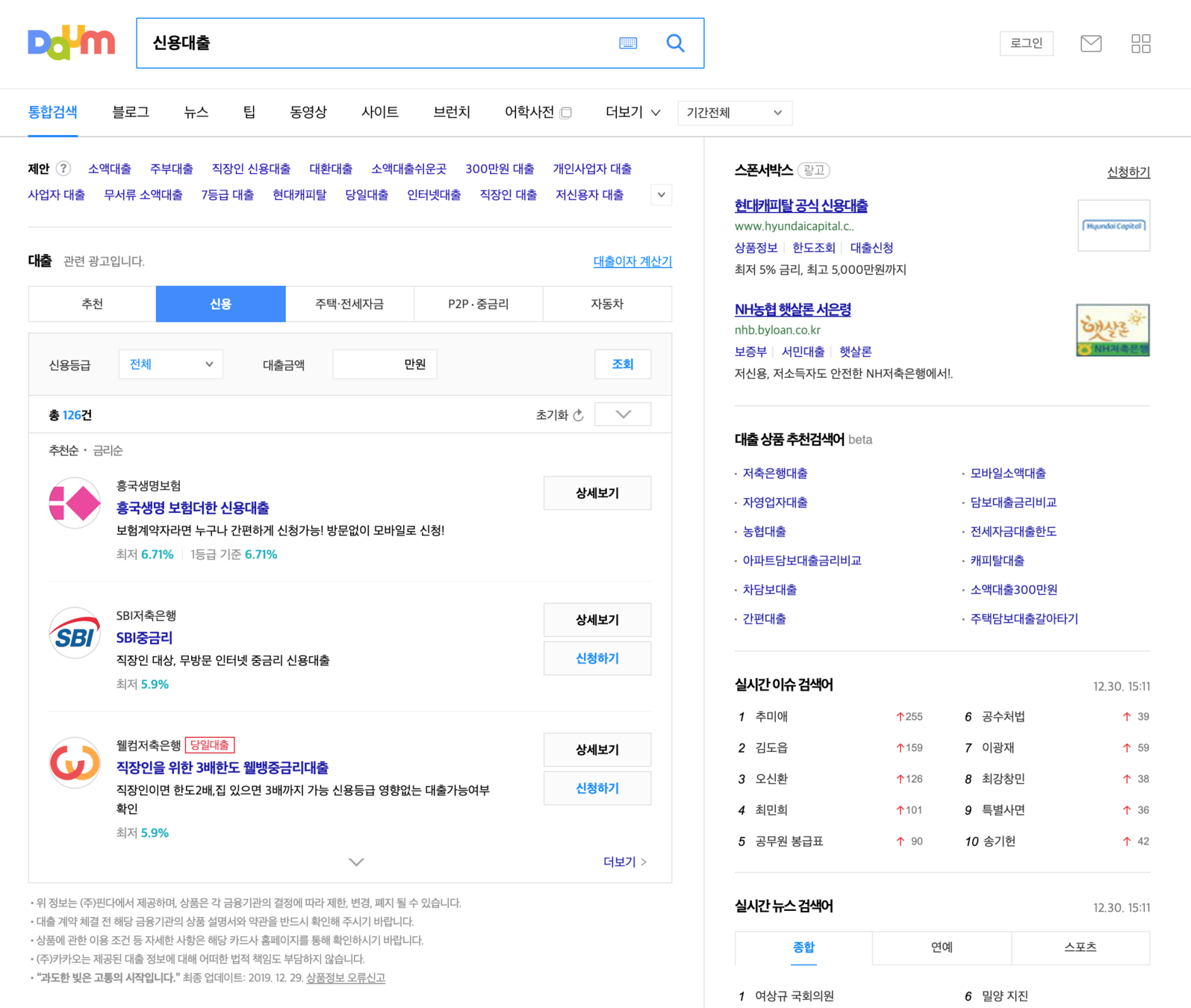Viewport: 1191px width, 1008px height.
Task: Click the 대출금액 amount input field
Action: click(x=385, y=364)
